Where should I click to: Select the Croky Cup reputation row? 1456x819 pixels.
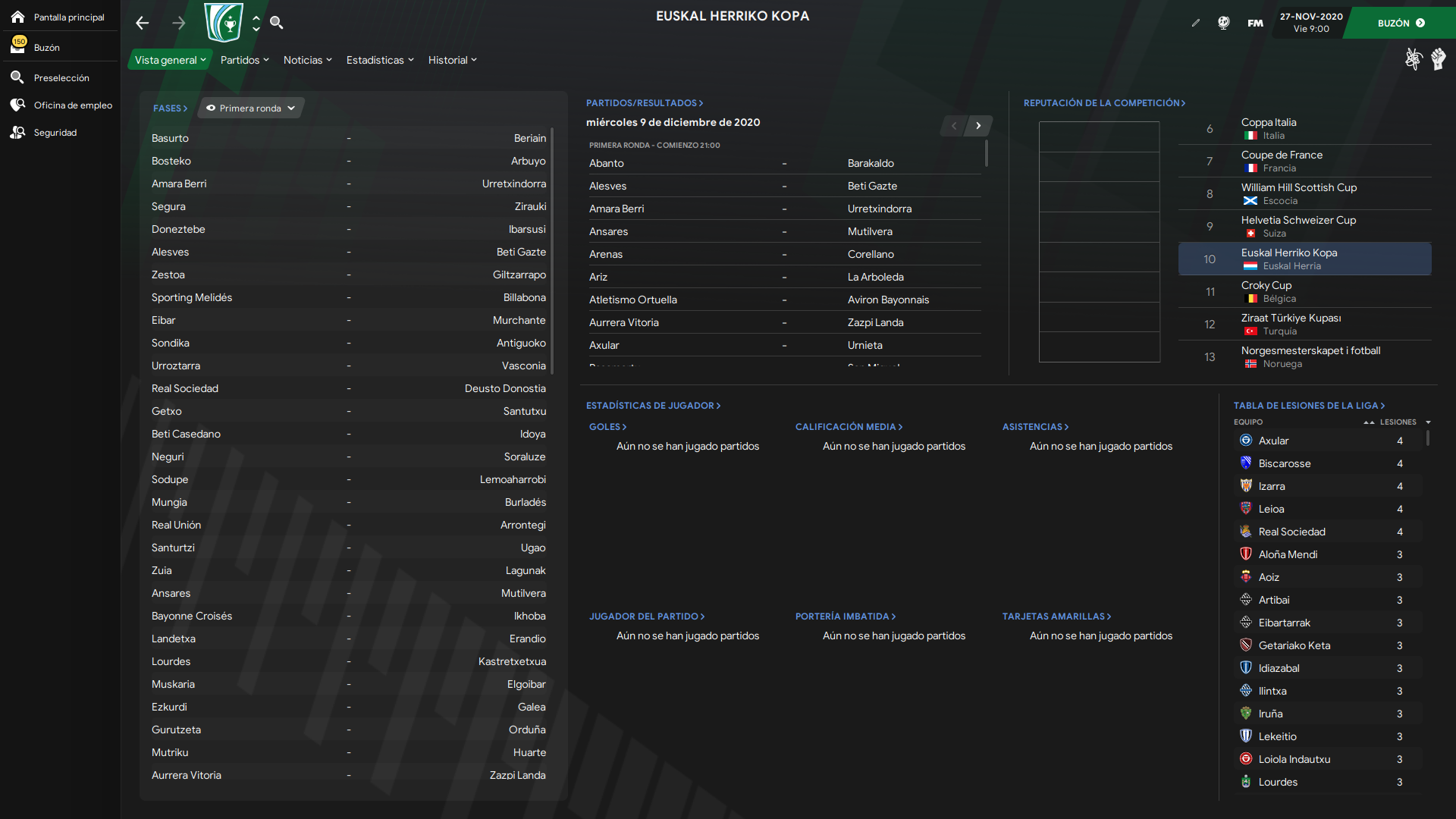click(x=1304, y=291)
